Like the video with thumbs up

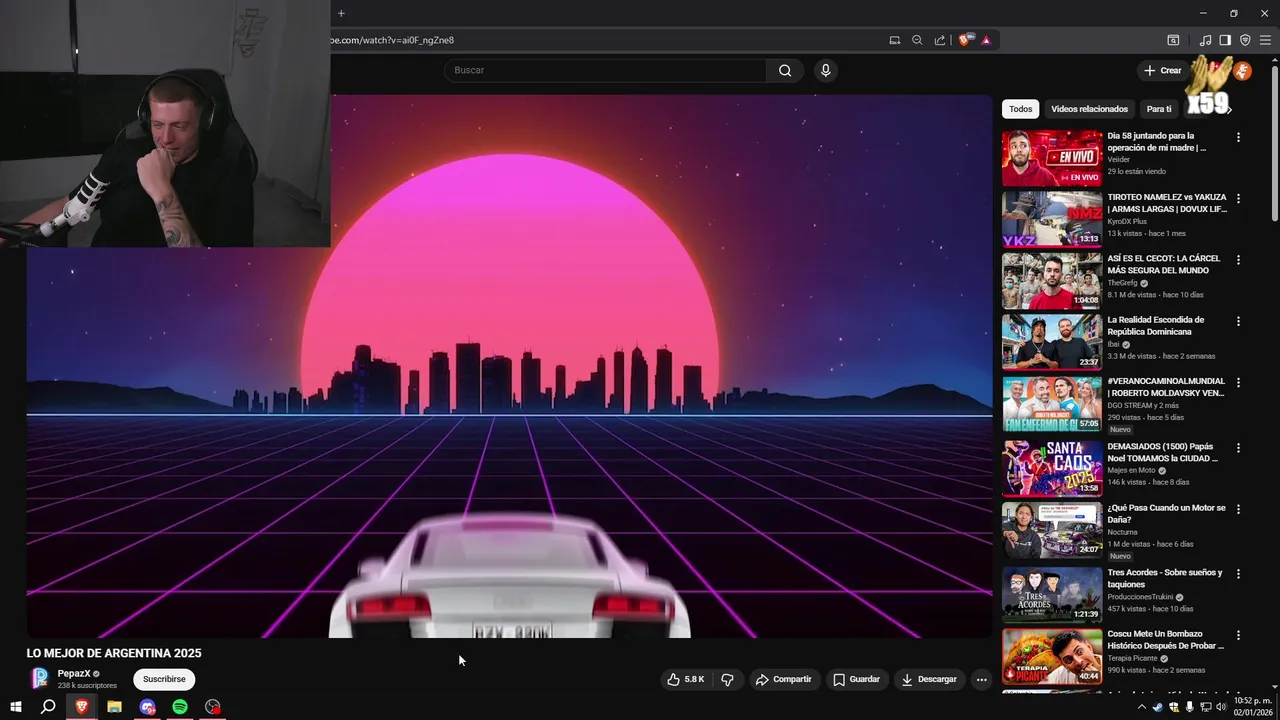point(686,679)
